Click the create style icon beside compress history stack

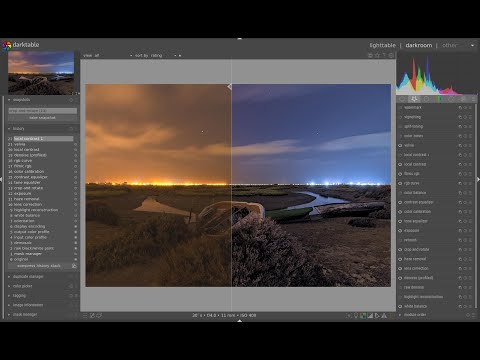(74, 266)
